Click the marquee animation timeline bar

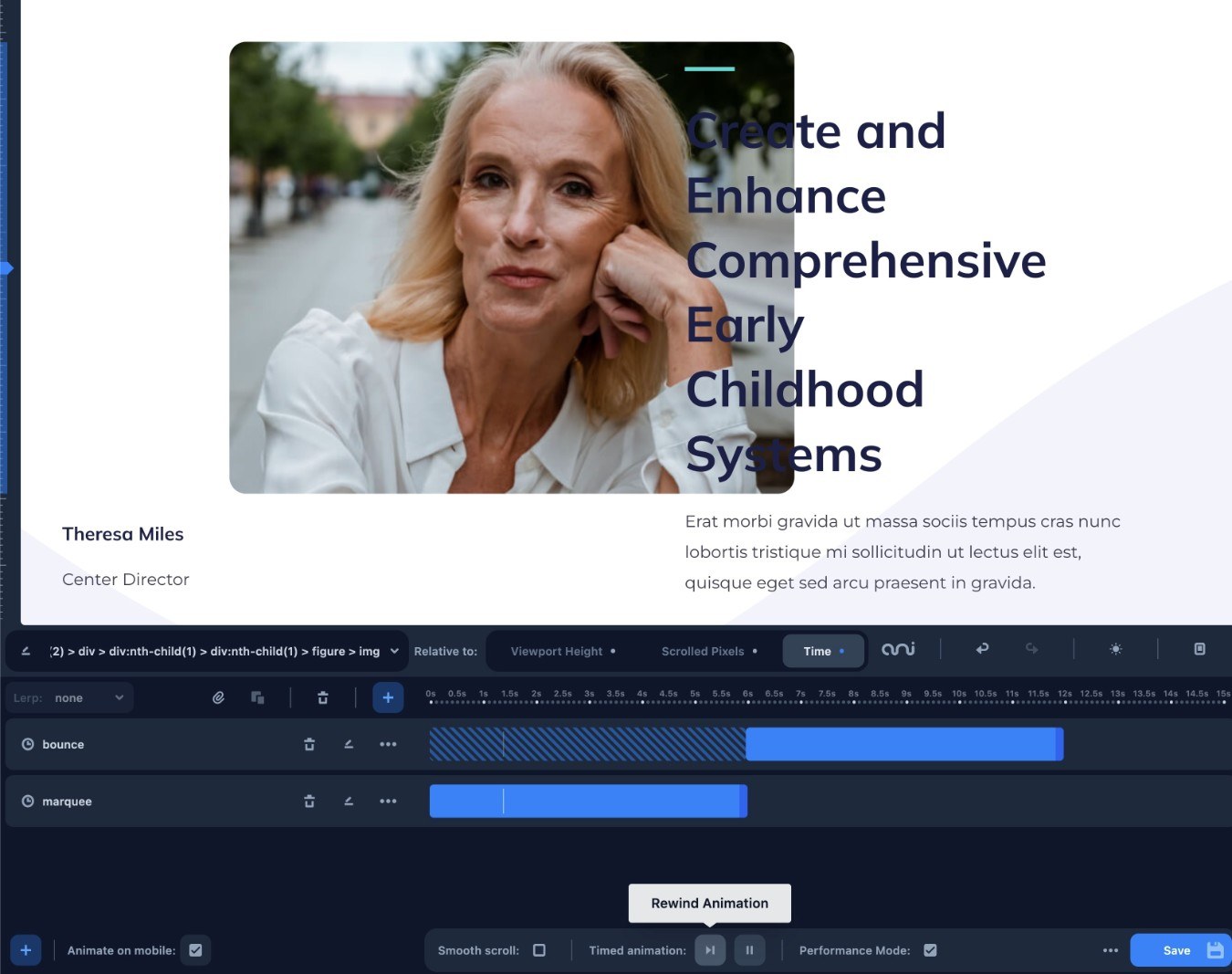coord(589,801)
